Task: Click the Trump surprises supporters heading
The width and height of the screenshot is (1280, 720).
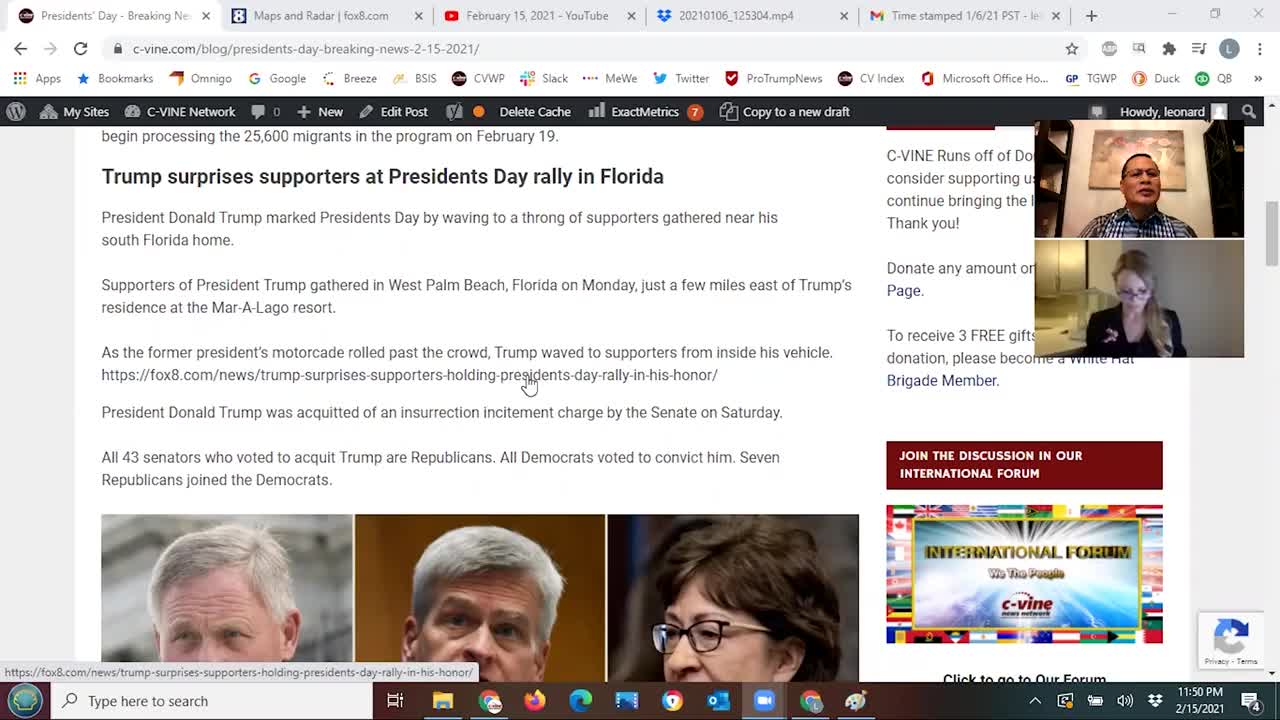Action: point(382,176)
